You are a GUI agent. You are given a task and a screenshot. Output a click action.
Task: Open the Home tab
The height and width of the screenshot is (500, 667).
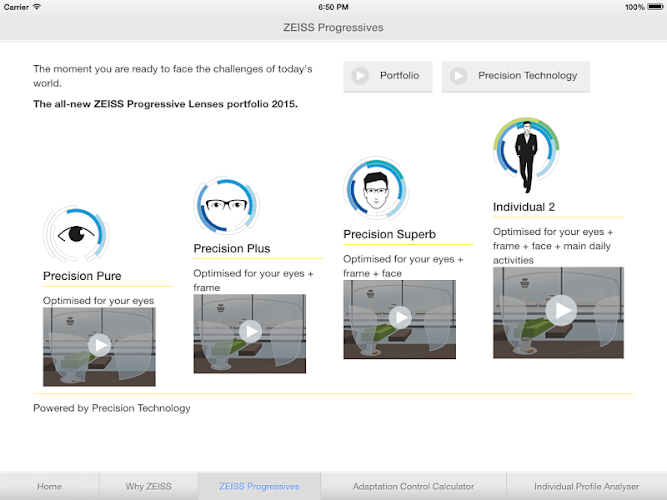[49, 486]
